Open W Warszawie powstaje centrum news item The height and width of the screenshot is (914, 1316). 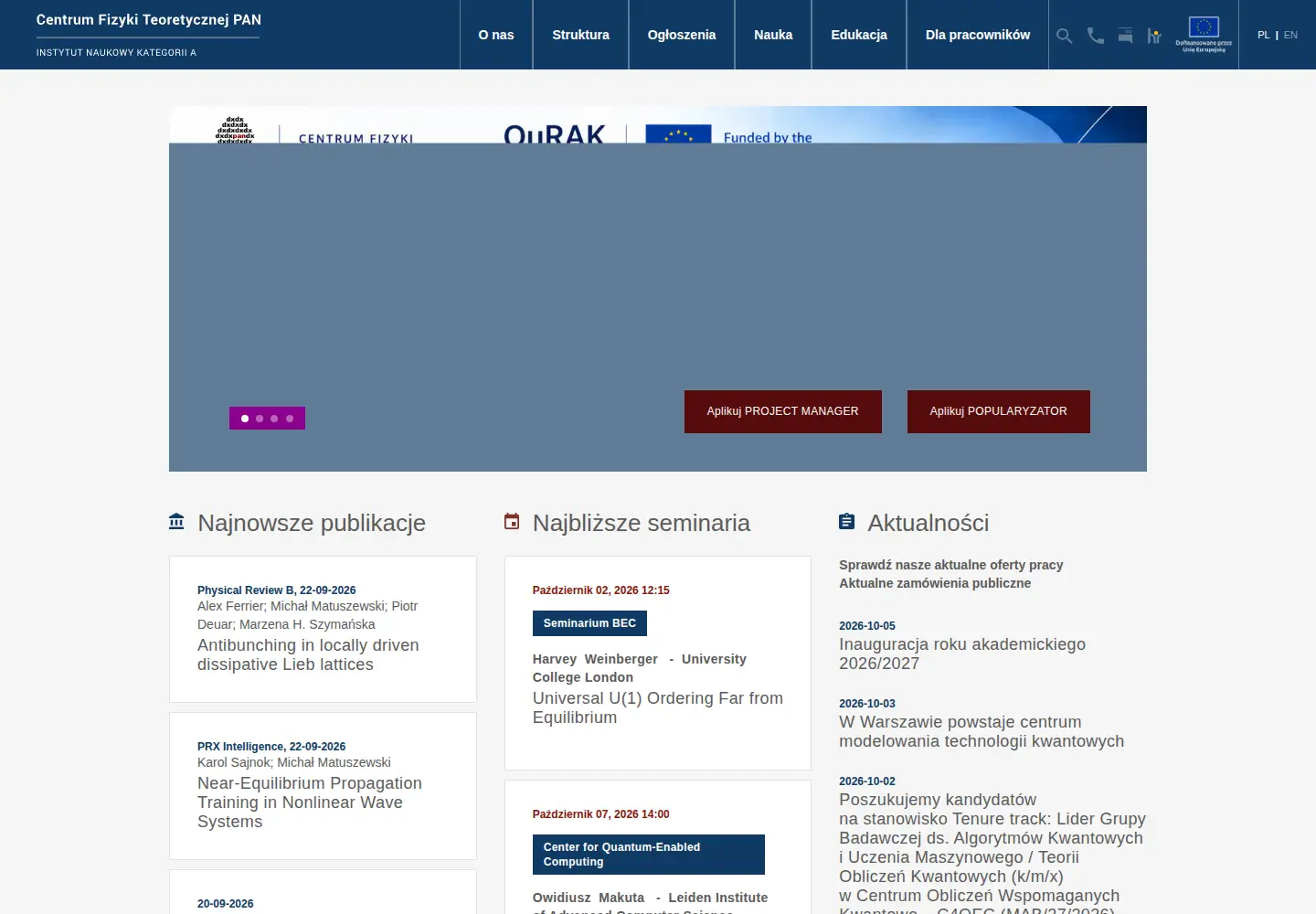982,731
